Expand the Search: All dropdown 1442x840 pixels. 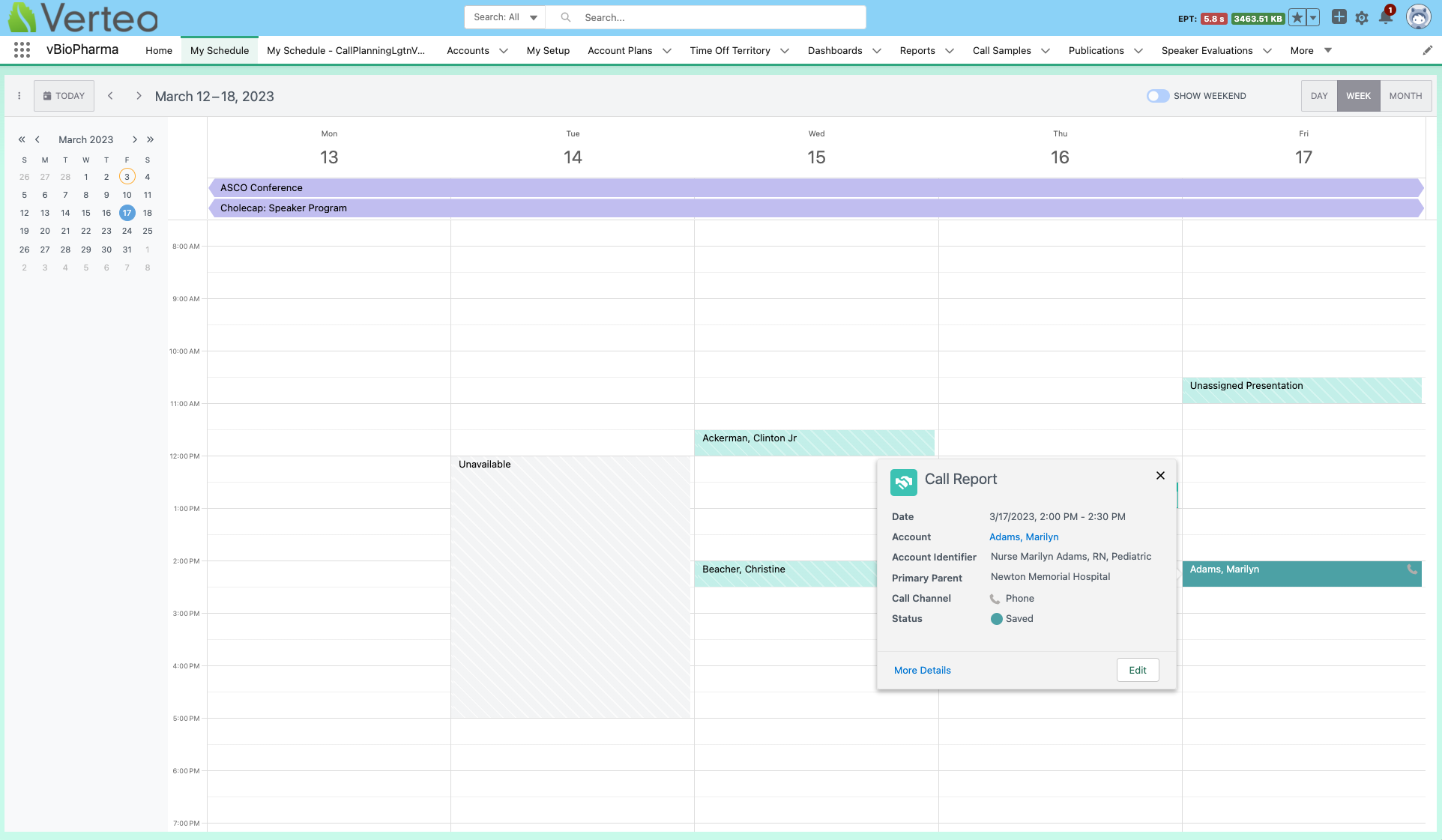505,17
